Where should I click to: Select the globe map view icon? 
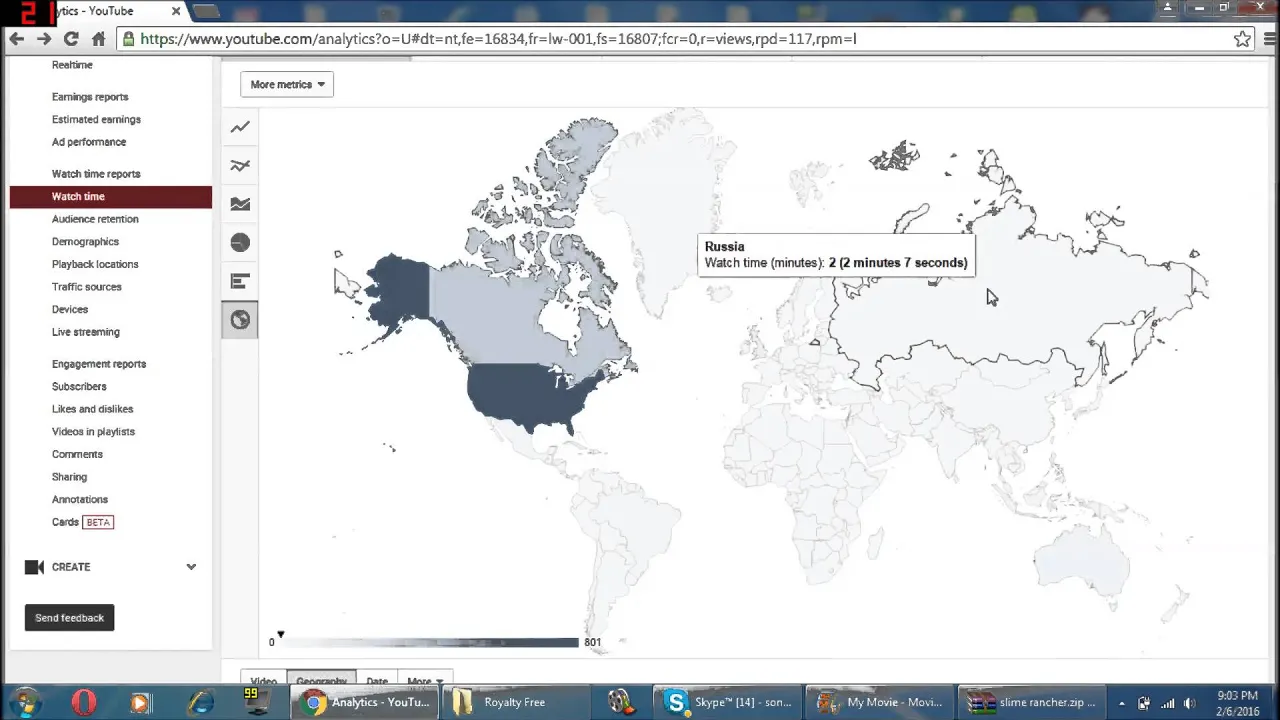[x=240, y=320]
